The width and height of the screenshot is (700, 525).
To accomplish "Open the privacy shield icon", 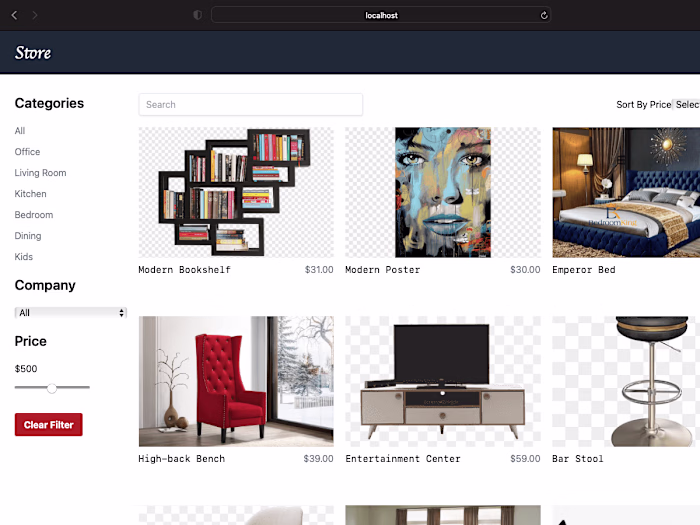I will coord(197,15).
